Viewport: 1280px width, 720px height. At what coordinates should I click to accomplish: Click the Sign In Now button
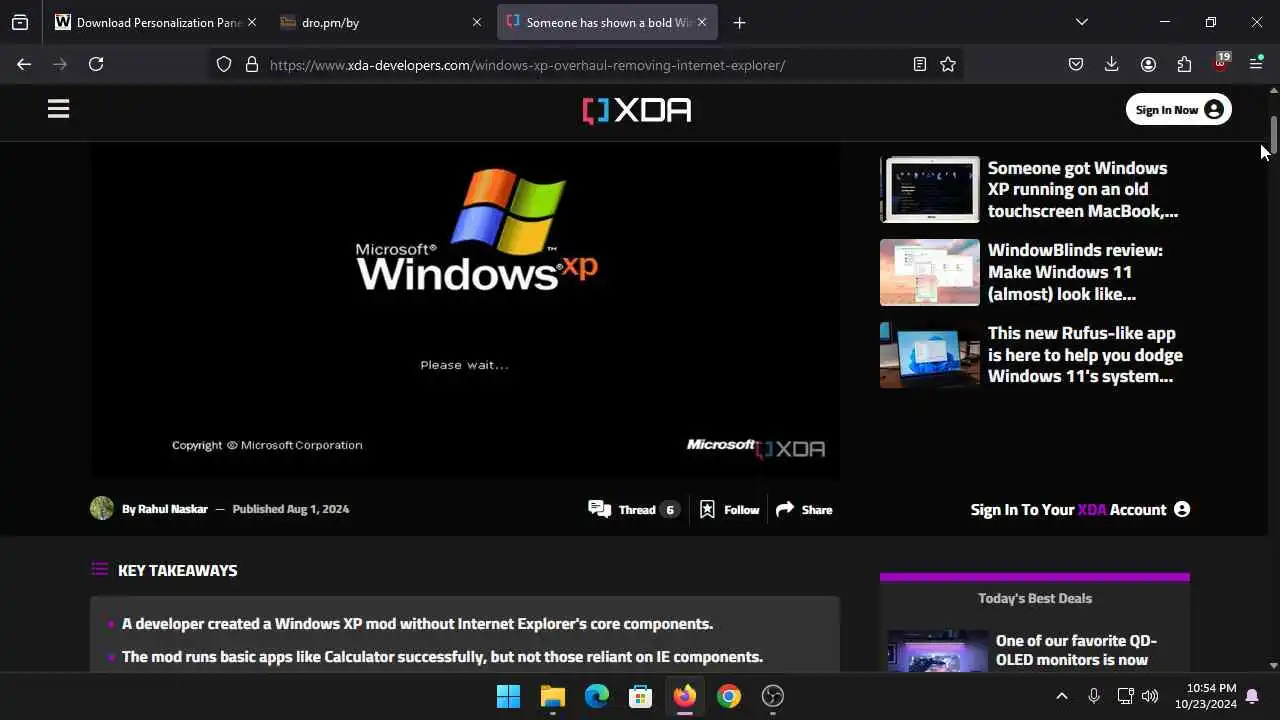tap(1179, 110)
